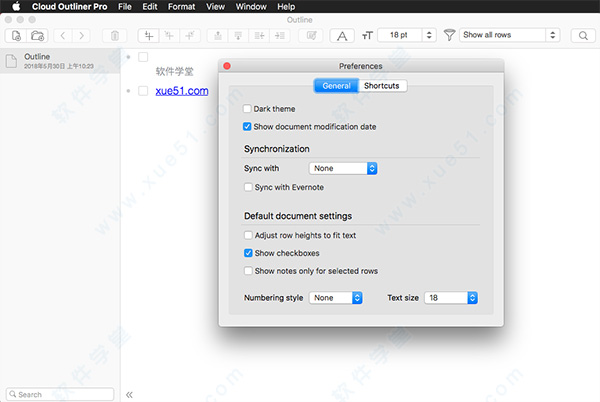This screenshot has height=402, width=600.
Task: Collapse the sidebar with double chevron
Action: pyautogui.click(x=129, y=395)
